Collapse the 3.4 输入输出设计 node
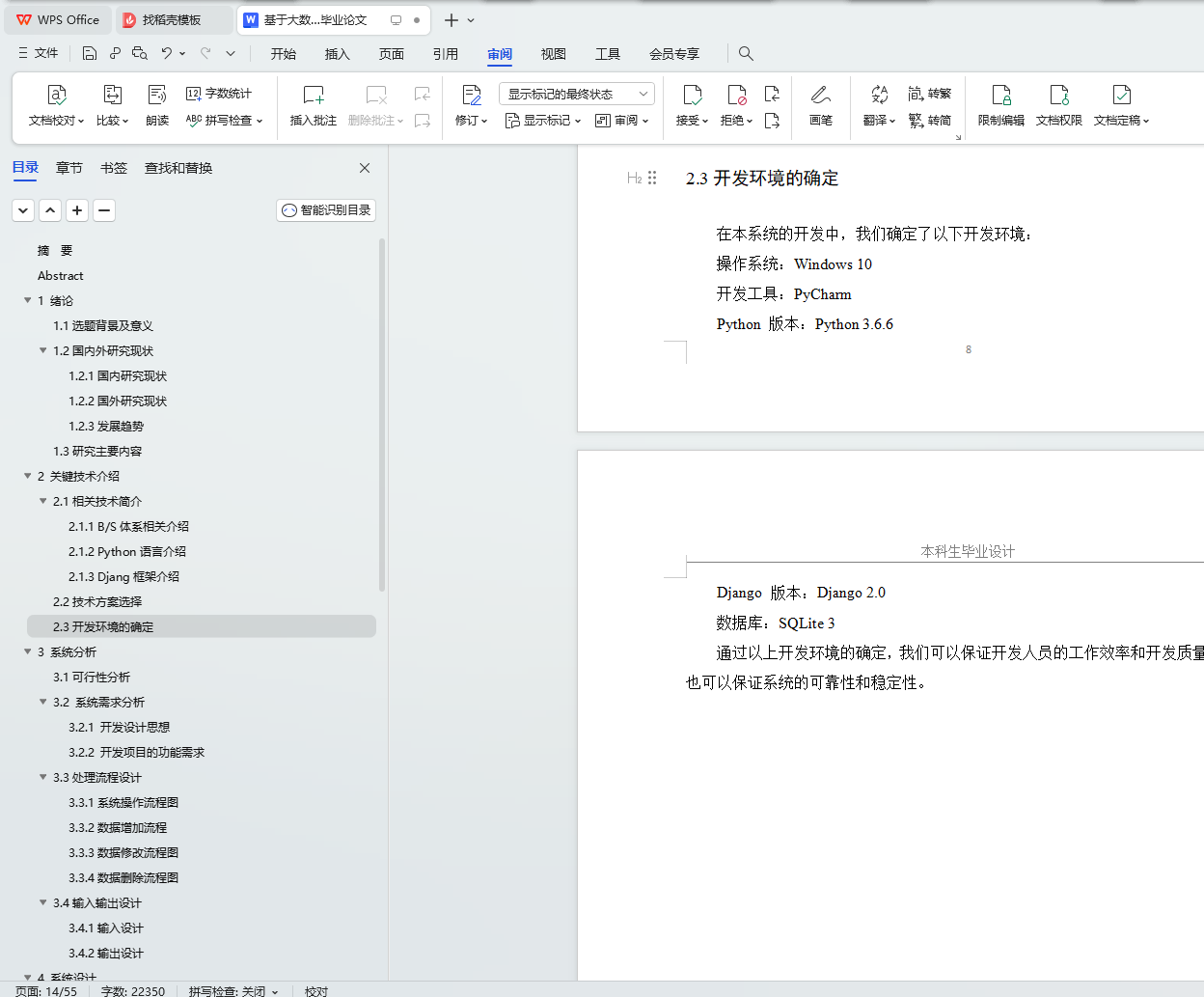 click(42, 902)
